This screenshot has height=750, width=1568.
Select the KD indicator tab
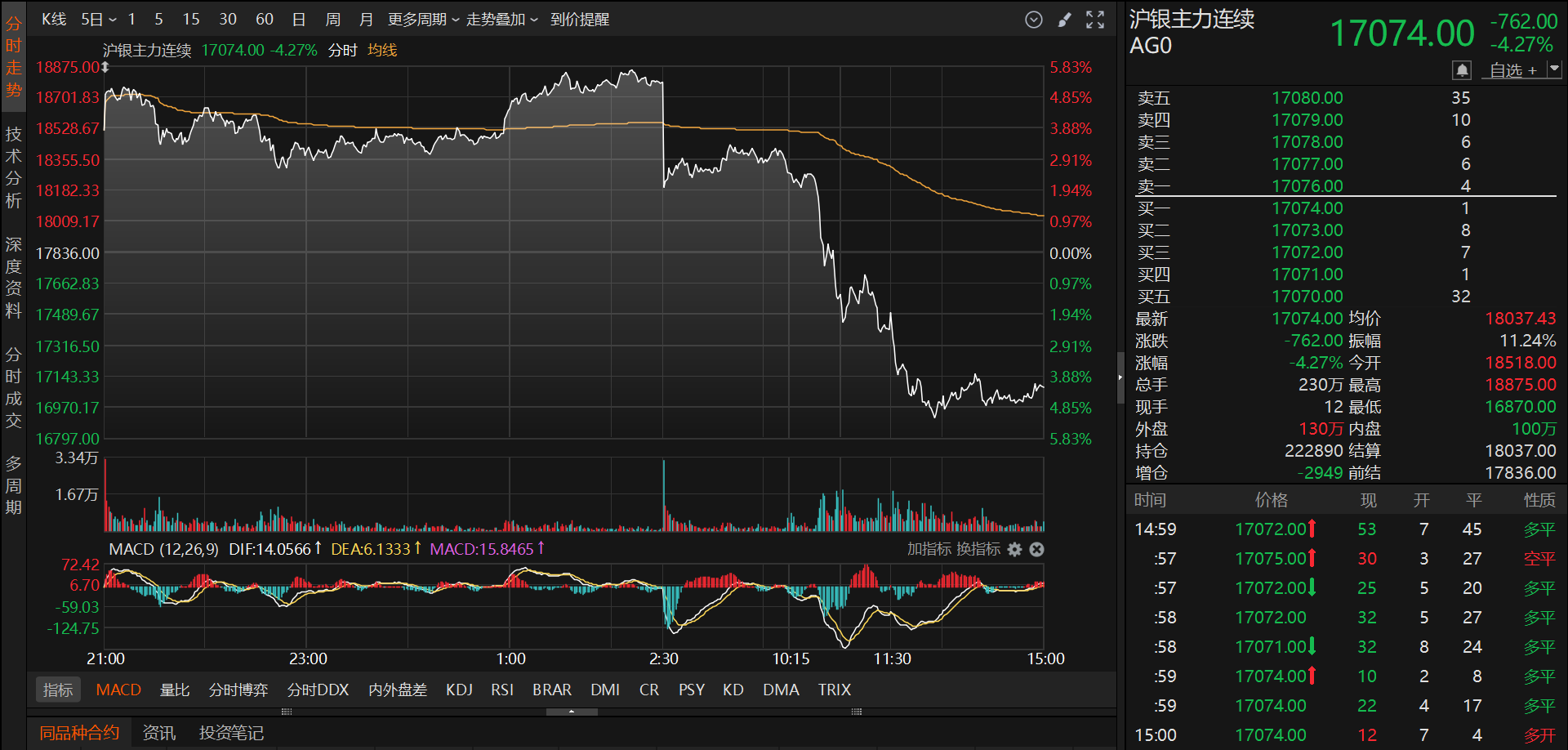pyautogui.click(x=733, y=690)
